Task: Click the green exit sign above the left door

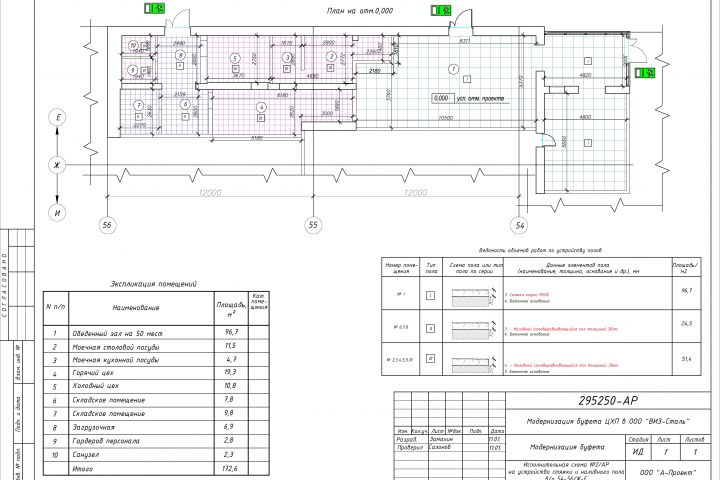Action: pyautogui.click(x=154, y=8)
